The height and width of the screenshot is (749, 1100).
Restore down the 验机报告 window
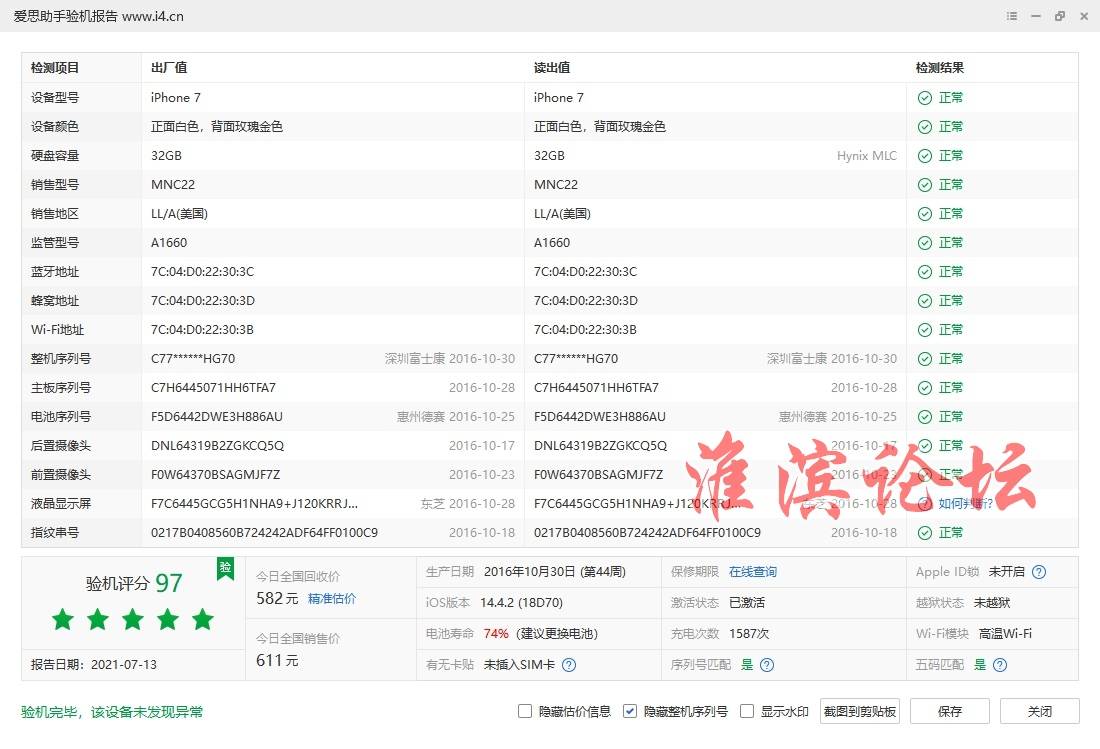coord(1060,16)
